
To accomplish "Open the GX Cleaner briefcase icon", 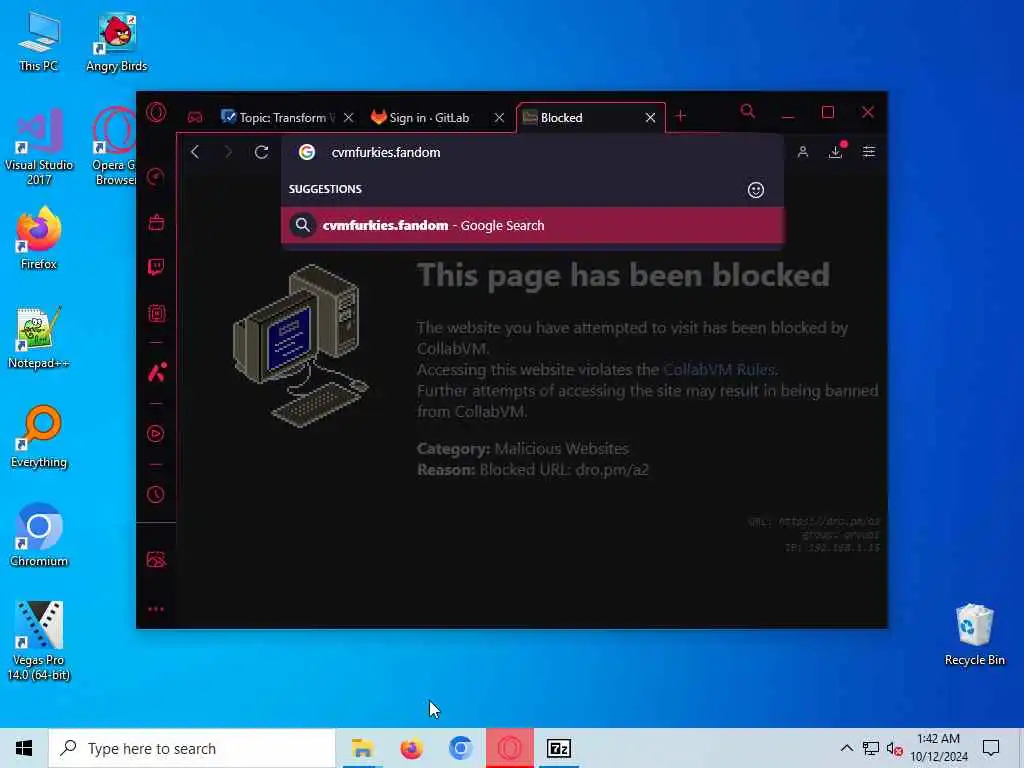I will point(156,222).
